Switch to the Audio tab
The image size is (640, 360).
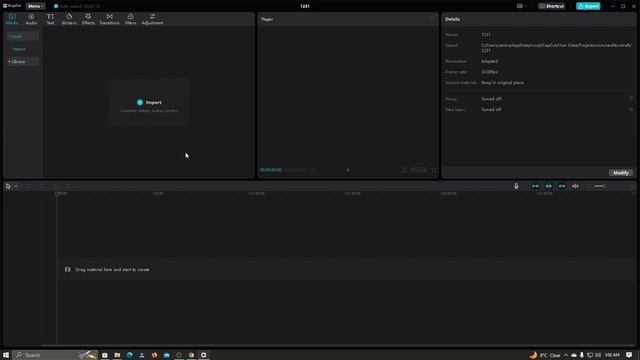point(31,19)
